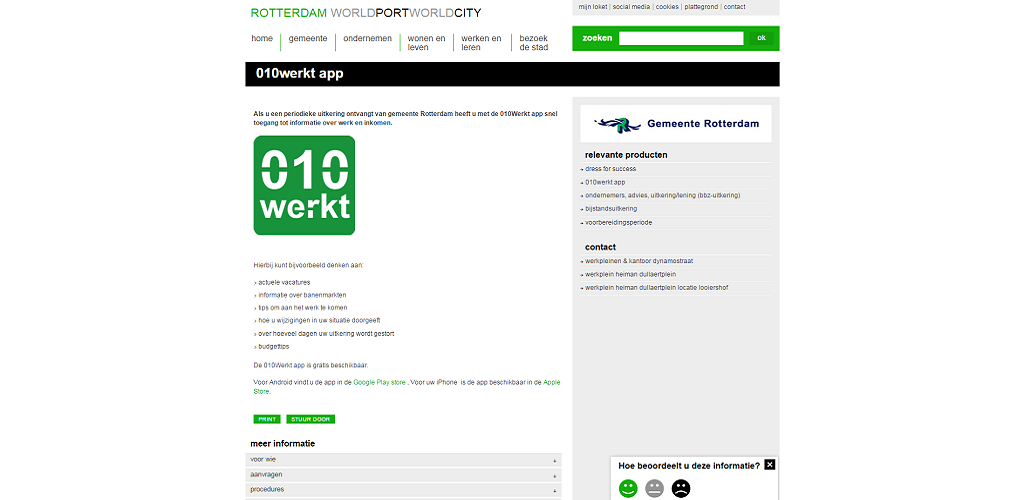Open the 'werken en leren' menu
1024x500 pixels.
pyautogui.click(x=481, y=43)
